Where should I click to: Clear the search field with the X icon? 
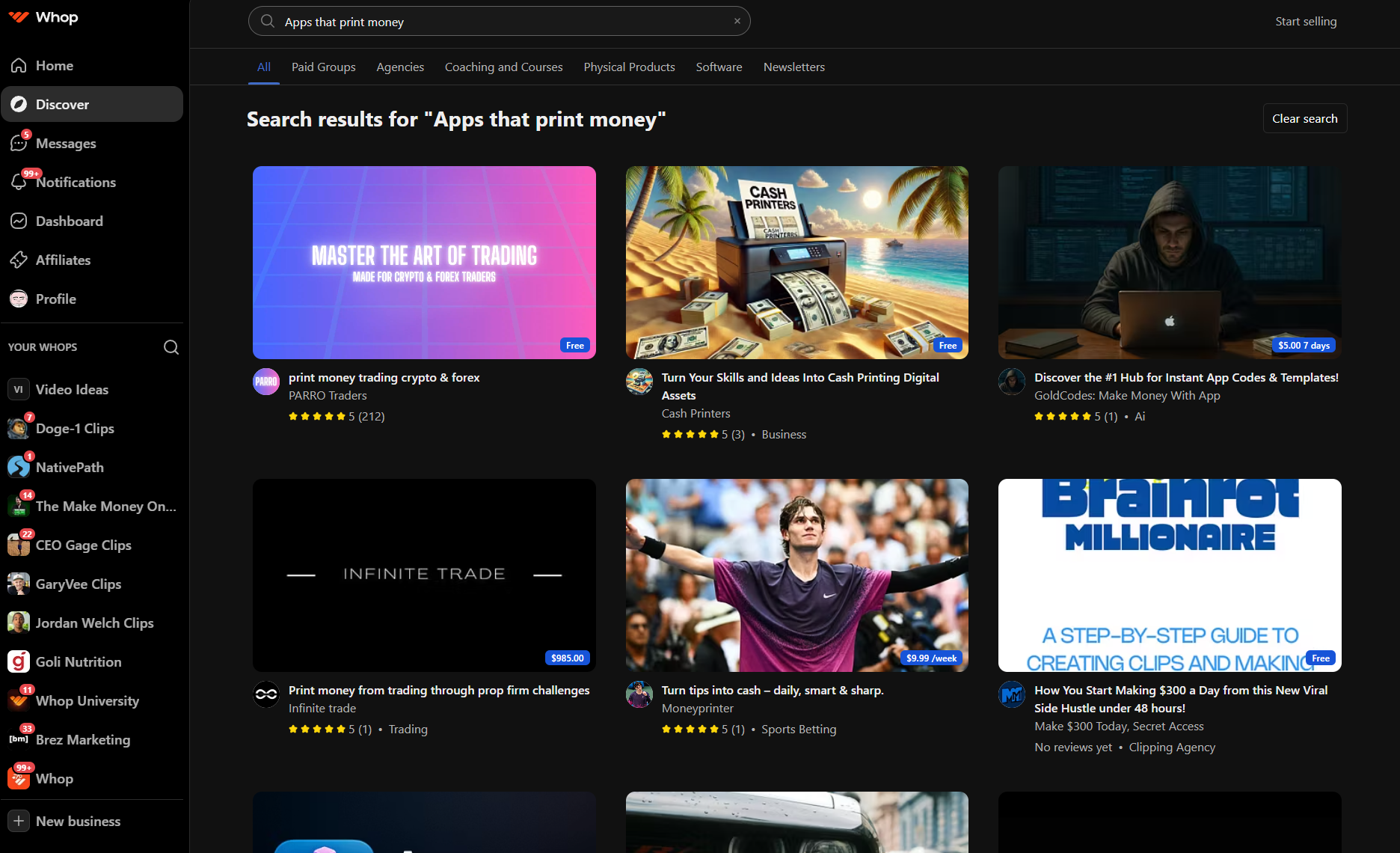point(737,21)
